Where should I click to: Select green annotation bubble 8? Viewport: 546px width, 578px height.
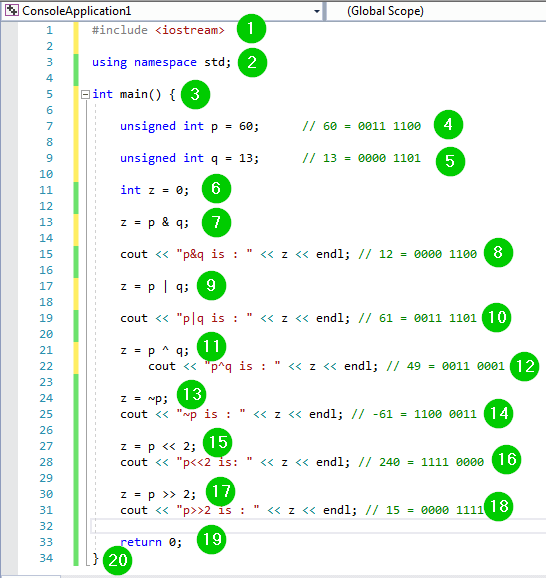[x=498, y=253]
